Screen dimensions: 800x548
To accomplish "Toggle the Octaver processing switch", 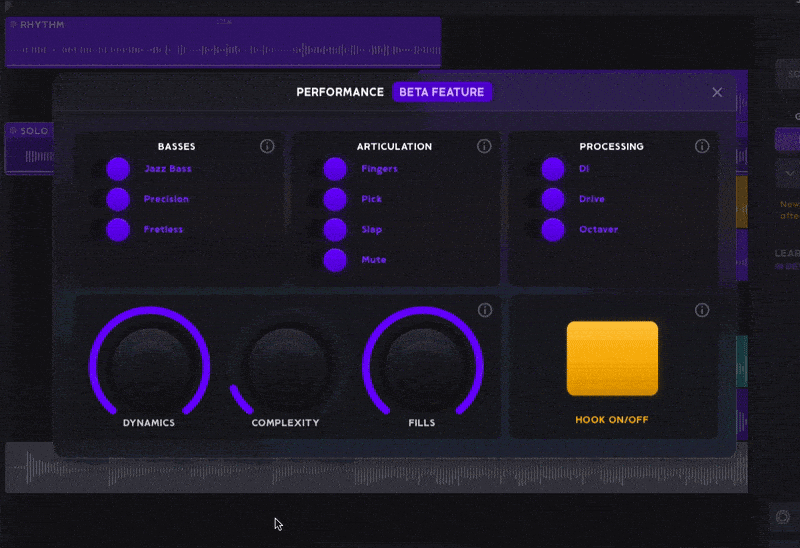I will click(553, 230).
